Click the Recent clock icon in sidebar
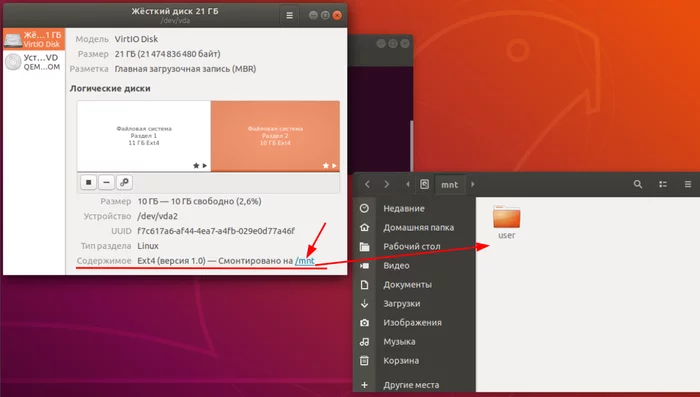 (x=364, y=209)
